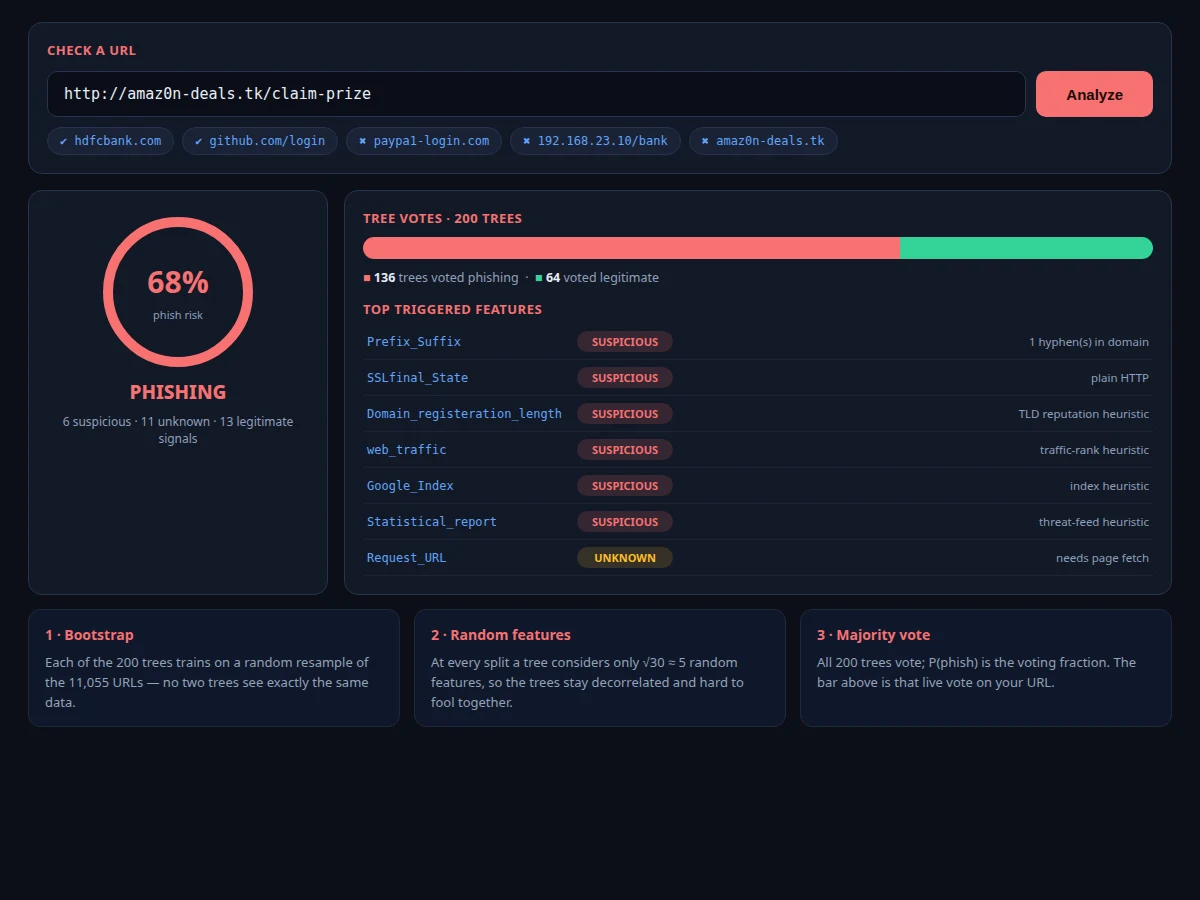Click the '3 · Majority vote' card heading

tap(873, 635)
